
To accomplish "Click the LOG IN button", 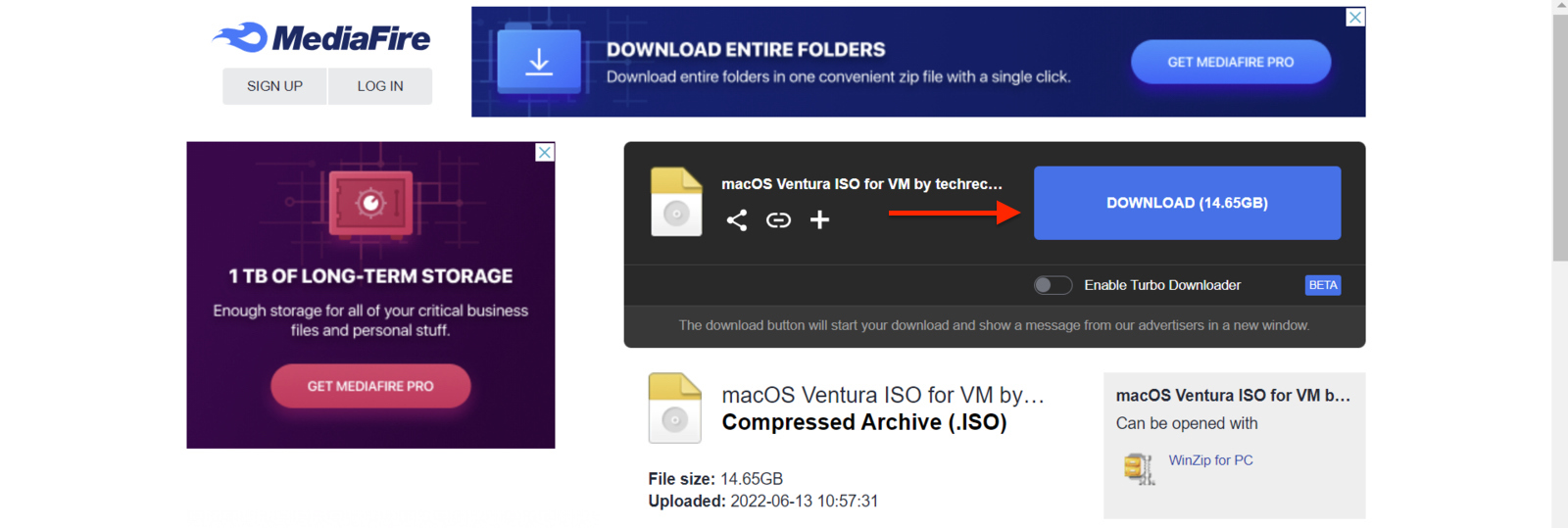I will [380, 86].
